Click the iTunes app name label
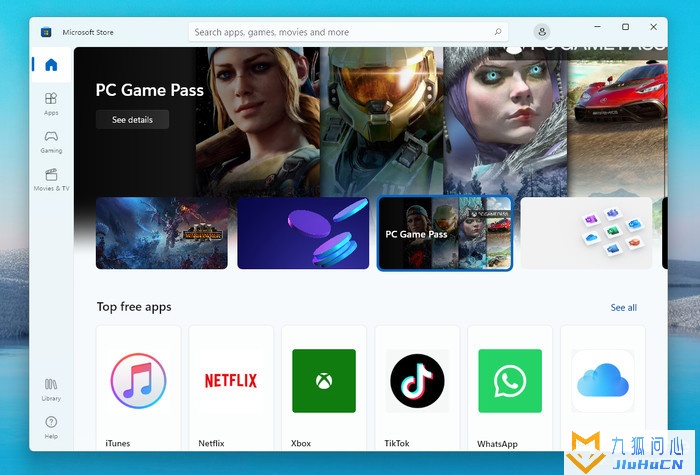700x475 pixels. (118, 443)
